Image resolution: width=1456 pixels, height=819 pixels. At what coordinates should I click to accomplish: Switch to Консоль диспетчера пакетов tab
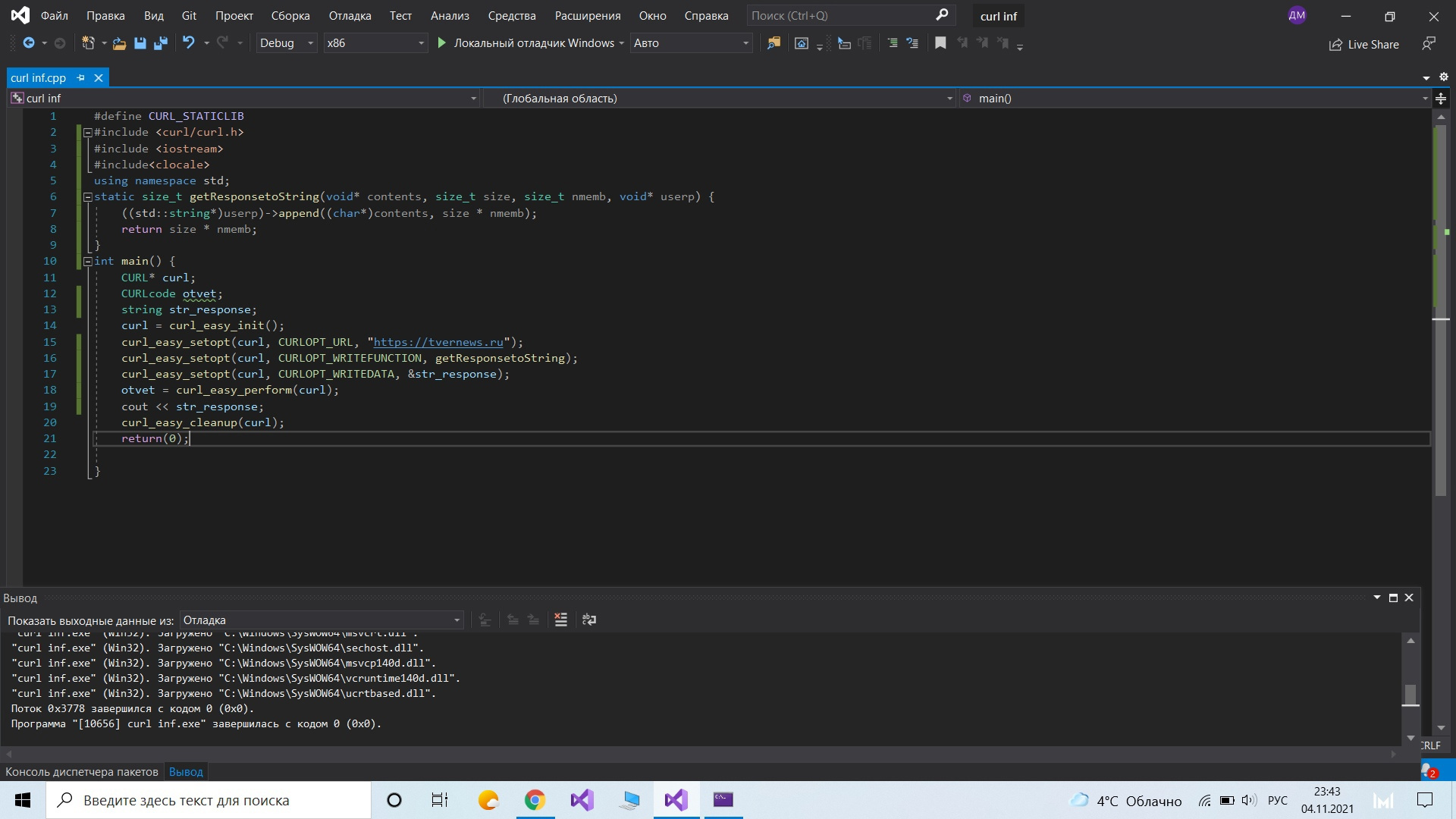click(82, 772)
